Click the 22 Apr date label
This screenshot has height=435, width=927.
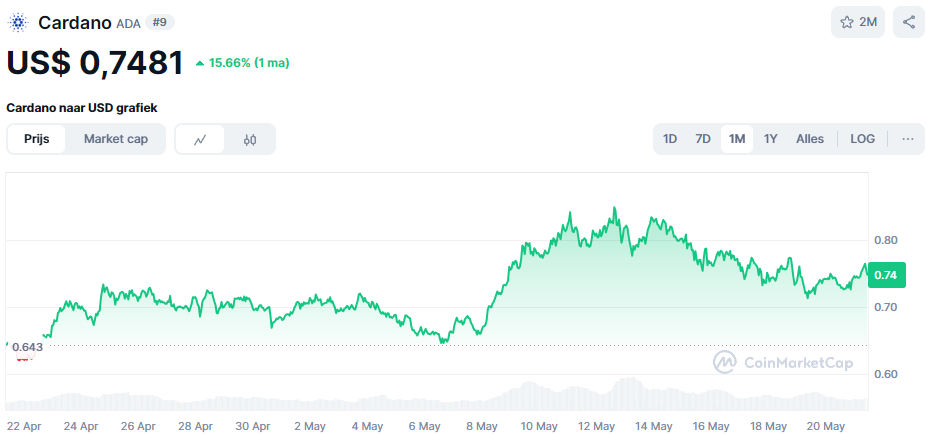23,426
